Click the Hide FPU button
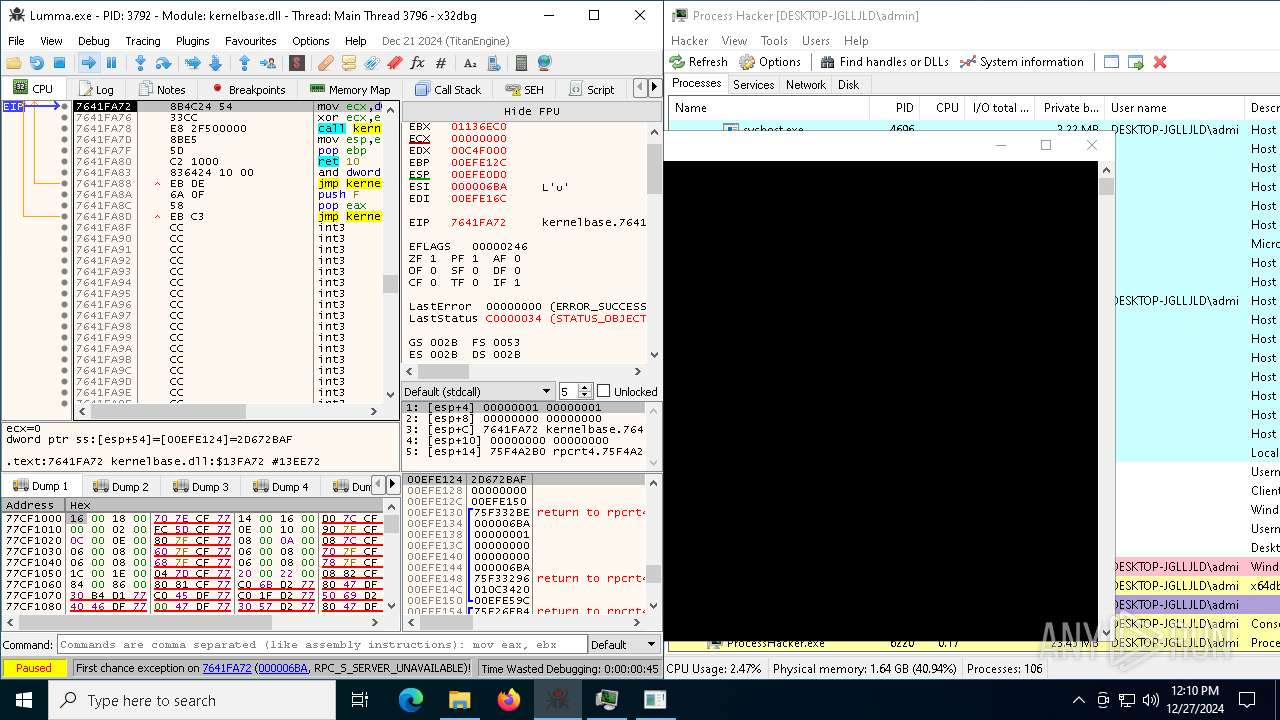Image resolution: width=1280 pixels, height=720 pixels. coord(532,111)
